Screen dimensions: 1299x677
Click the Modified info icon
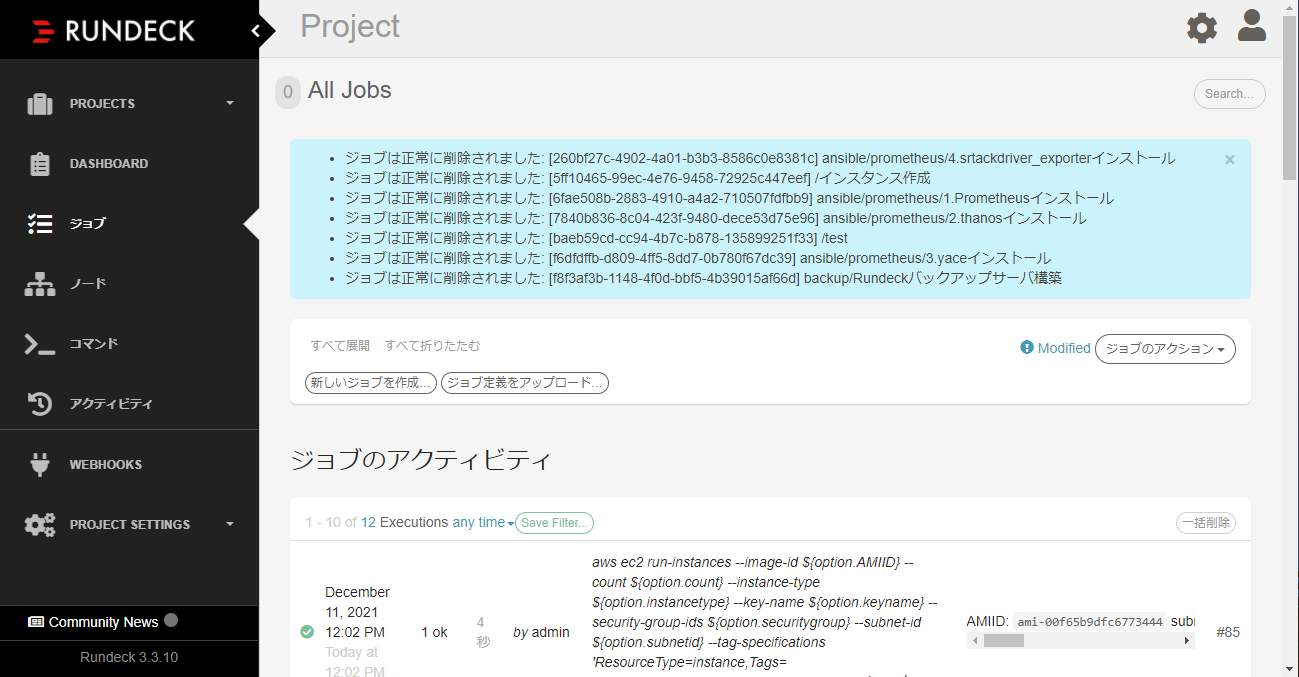[1026, 348]
